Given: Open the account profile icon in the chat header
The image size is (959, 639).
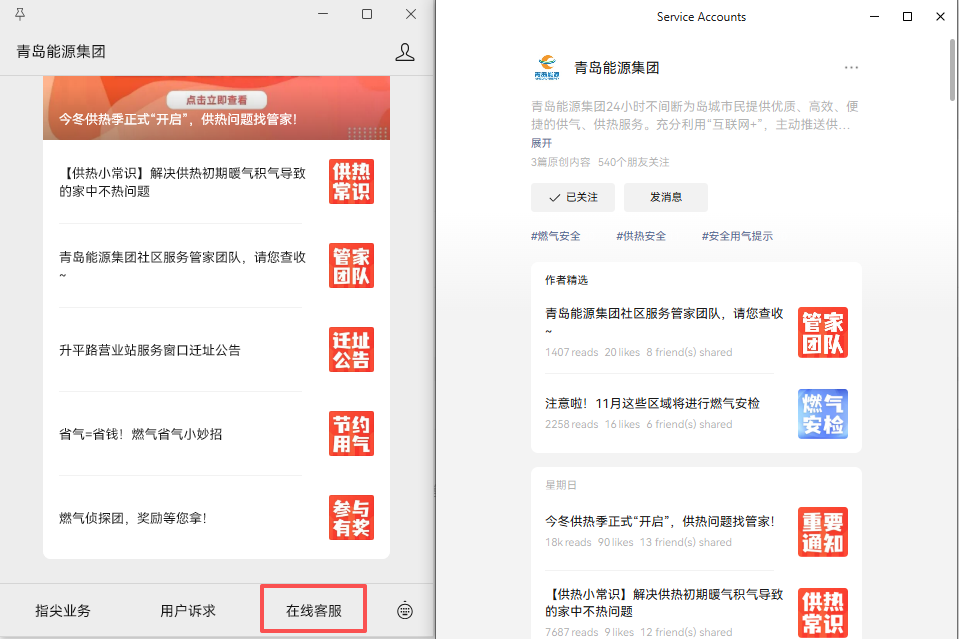Looking at the screenshot, I should [x=404, y=52].
